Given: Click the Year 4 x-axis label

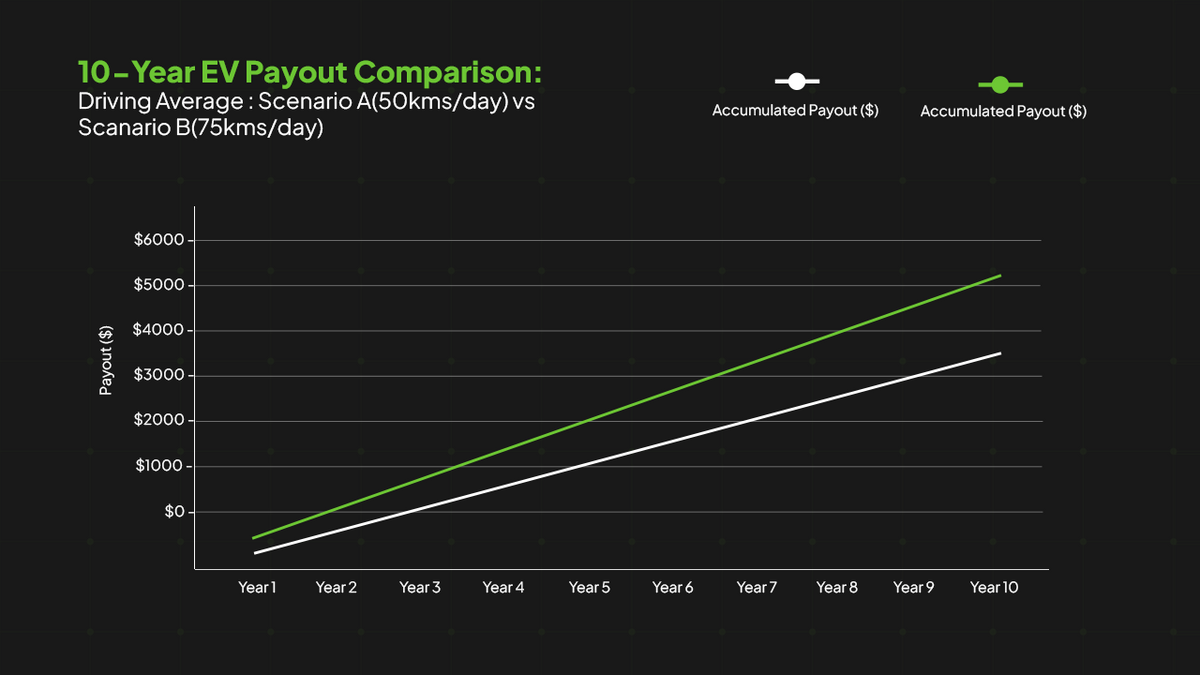Looking at the screenshot, I should [503, 587].
